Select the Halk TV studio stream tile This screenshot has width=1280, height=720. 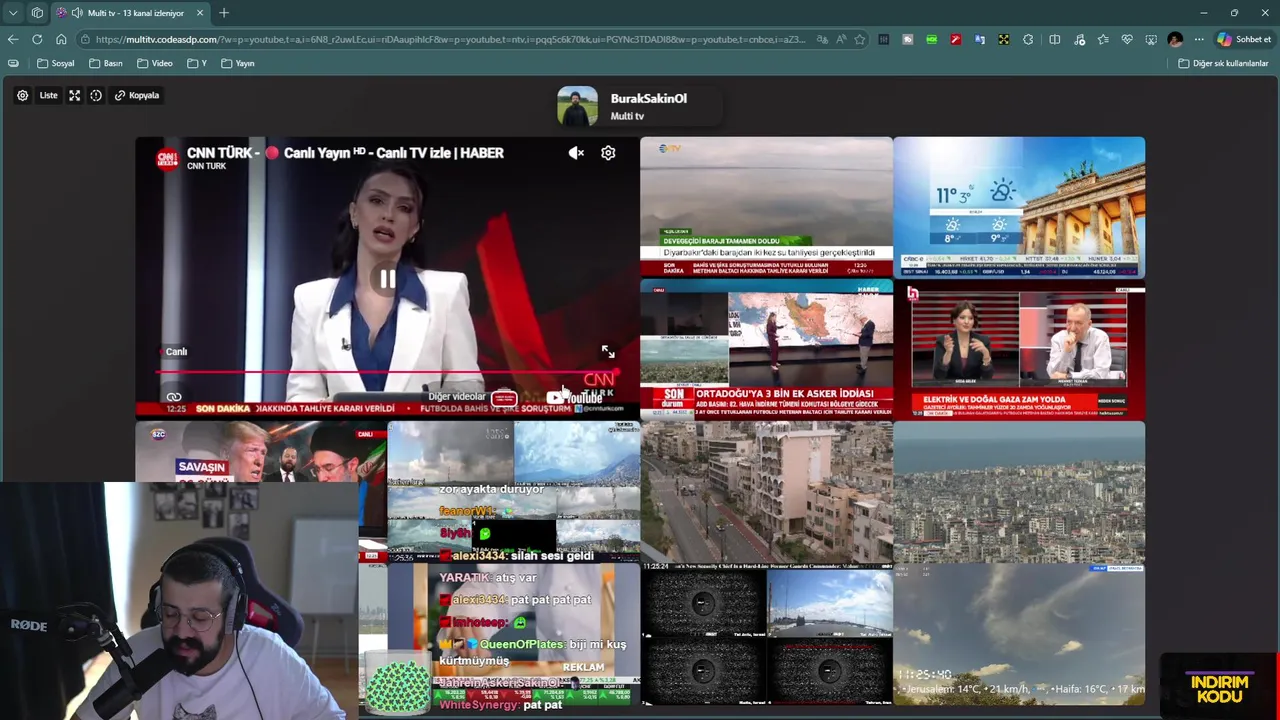click(1019, 350)
